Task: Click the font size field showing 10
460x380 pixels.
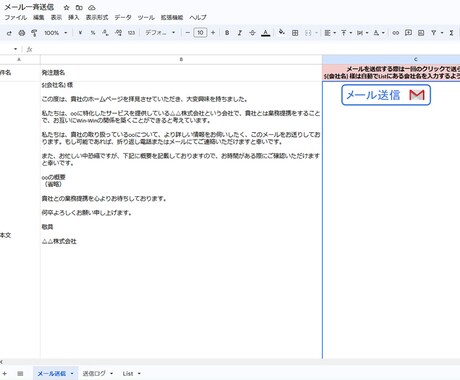Action: [200, 33]
